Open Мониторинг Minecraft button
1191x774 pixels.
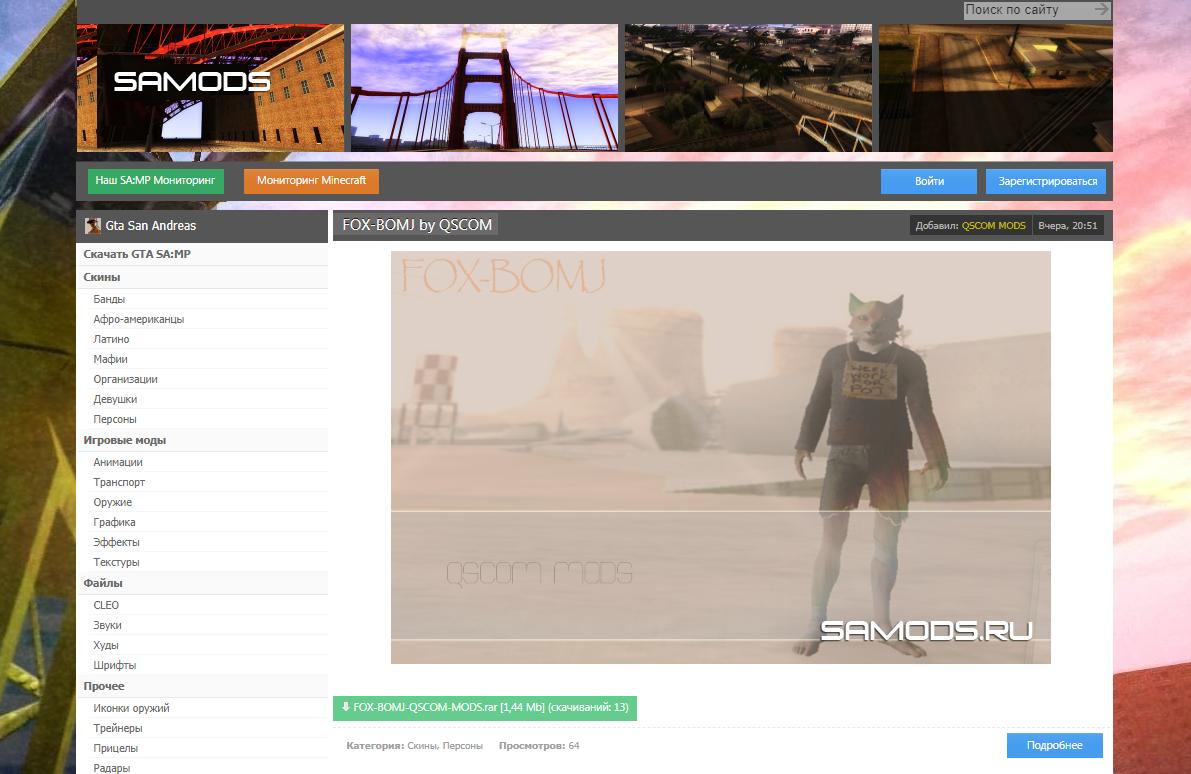(x=311, y=181)
